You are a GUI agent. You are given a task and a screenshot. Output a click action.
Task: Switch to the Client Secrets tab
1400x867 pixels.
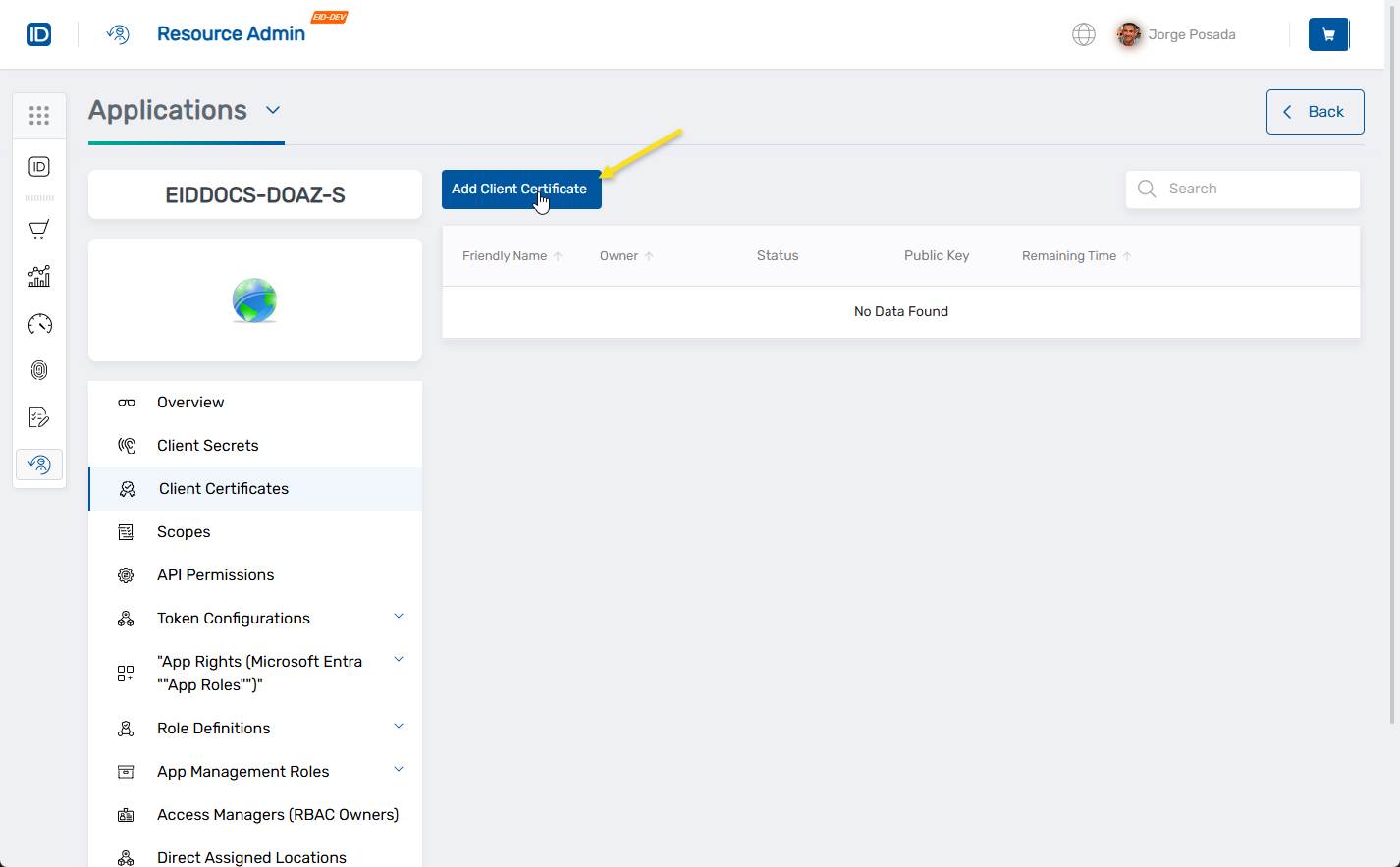(208, 445)
